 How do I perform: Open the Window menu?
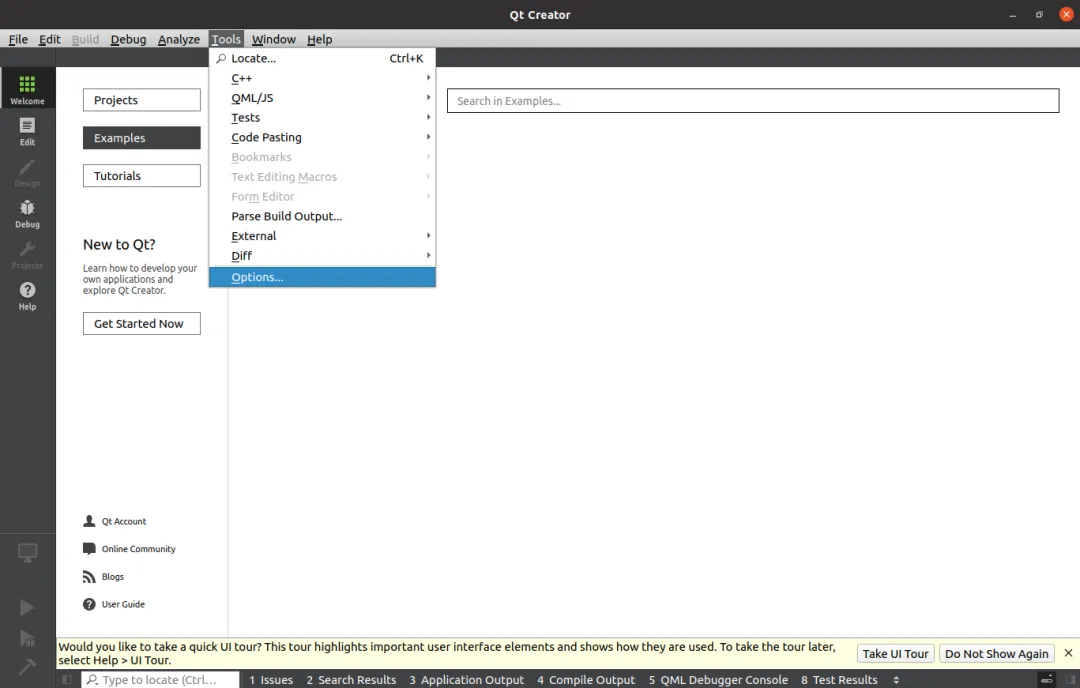point(273,39)
